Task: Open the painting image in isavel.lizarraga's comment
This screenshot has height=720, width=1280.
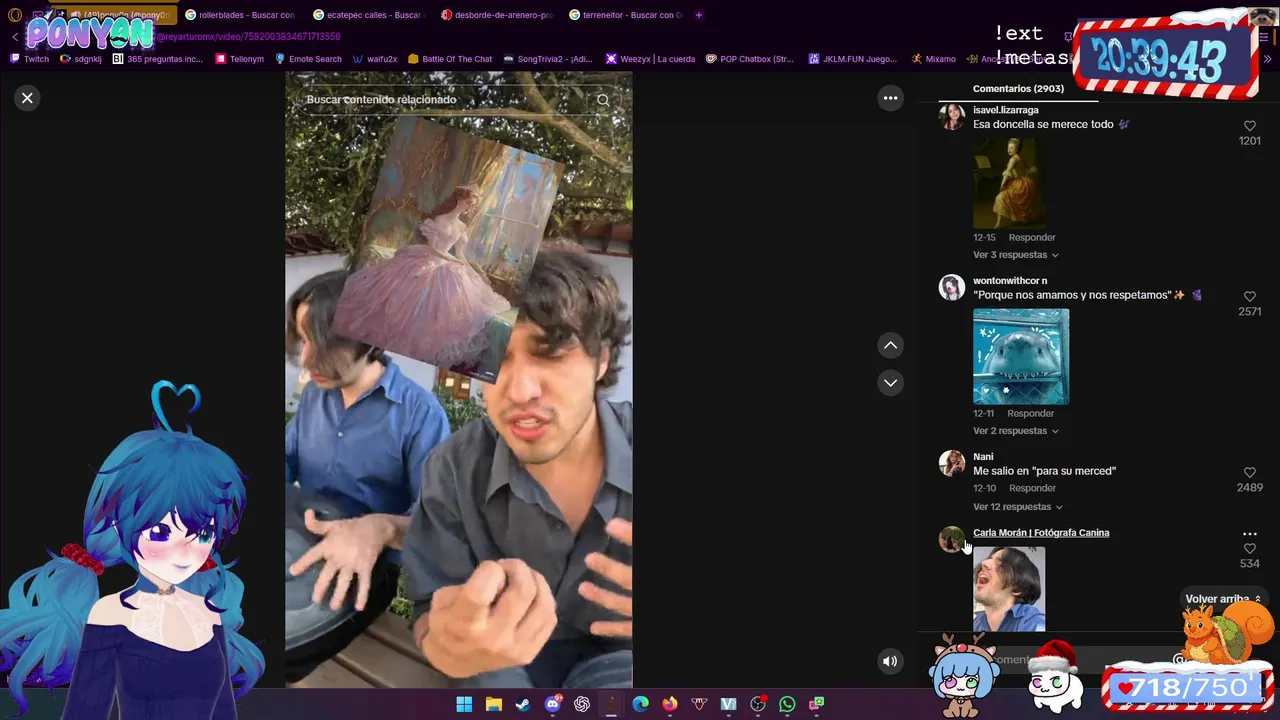Action: point(1009,182)
